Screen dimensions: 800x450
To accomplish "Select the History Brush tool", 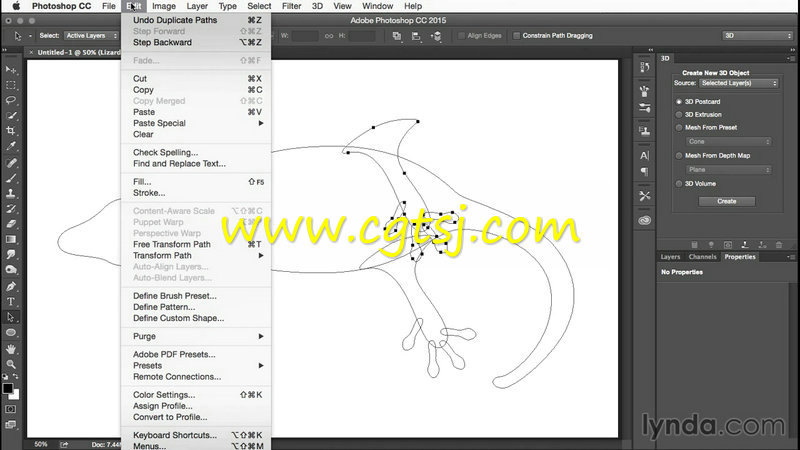I will pyautogui.click(x=11, y=209).
